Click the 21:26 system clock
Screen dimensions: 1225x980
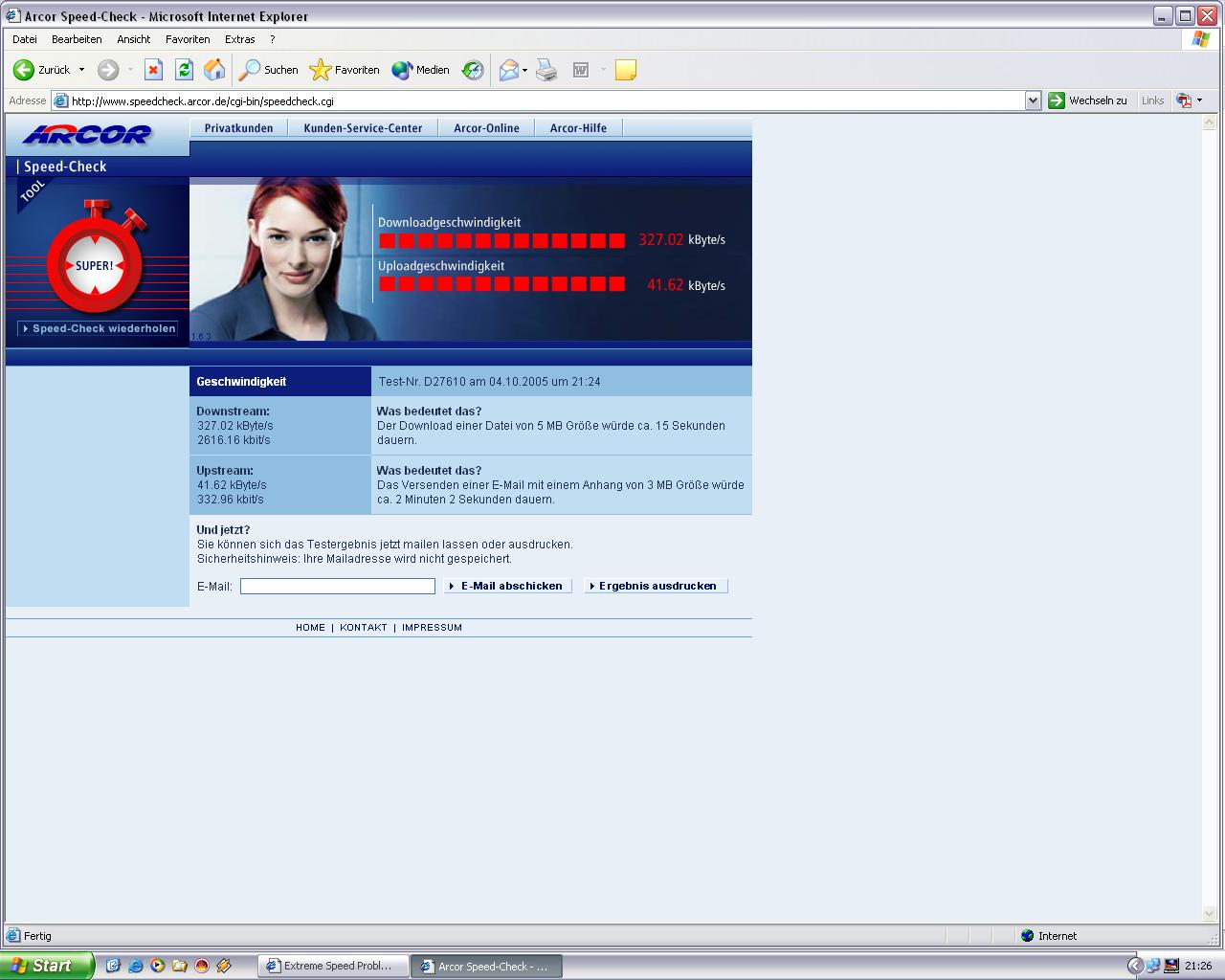pyautogui.click(x=1198, y=966)
